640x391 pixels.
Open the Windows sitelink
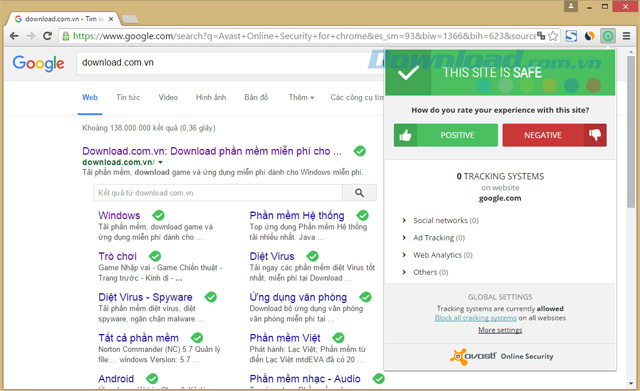(119, 215)
